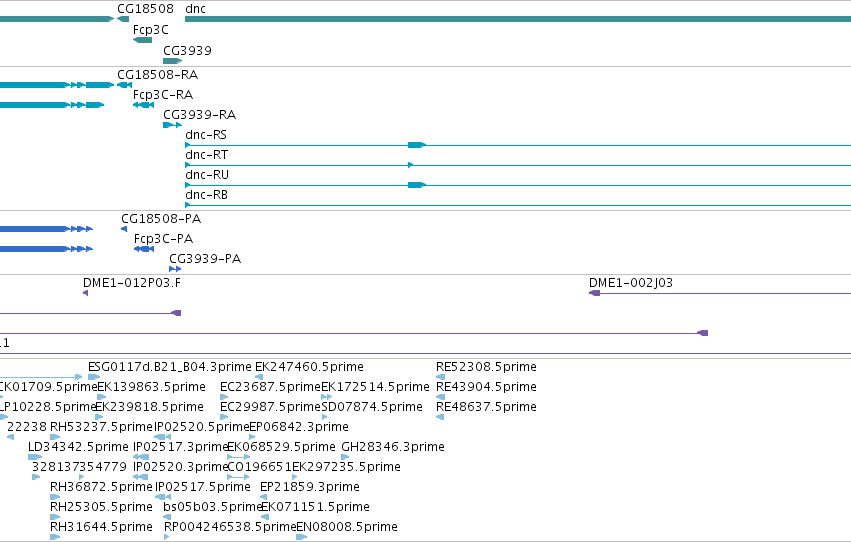The image size is (851, 542).
Task: Click the Fcp3C-PA coding feature
Action: pos(144,249)
